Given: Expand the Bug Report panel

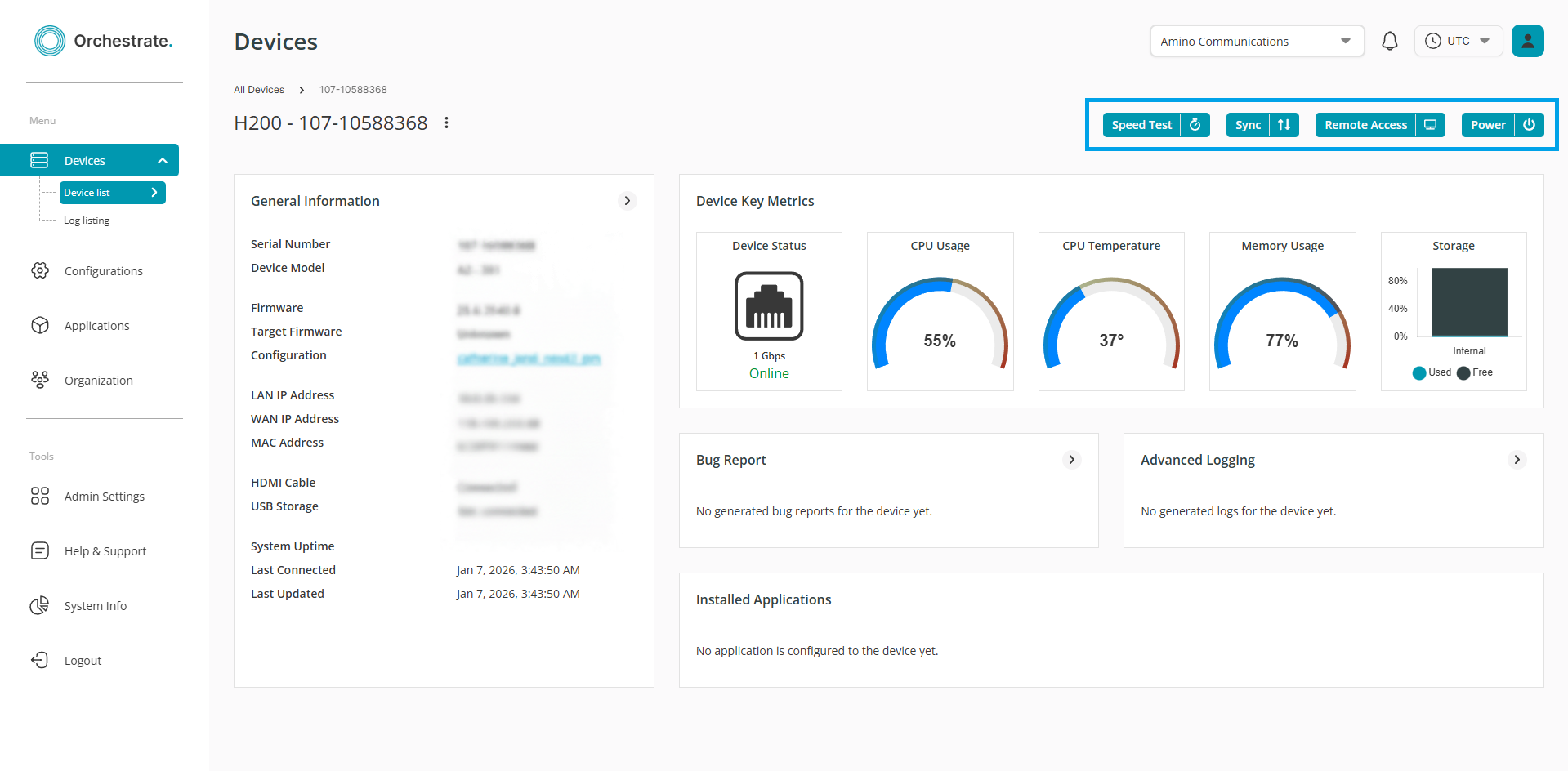Looking at the screenshot, I should point(1072,460).
